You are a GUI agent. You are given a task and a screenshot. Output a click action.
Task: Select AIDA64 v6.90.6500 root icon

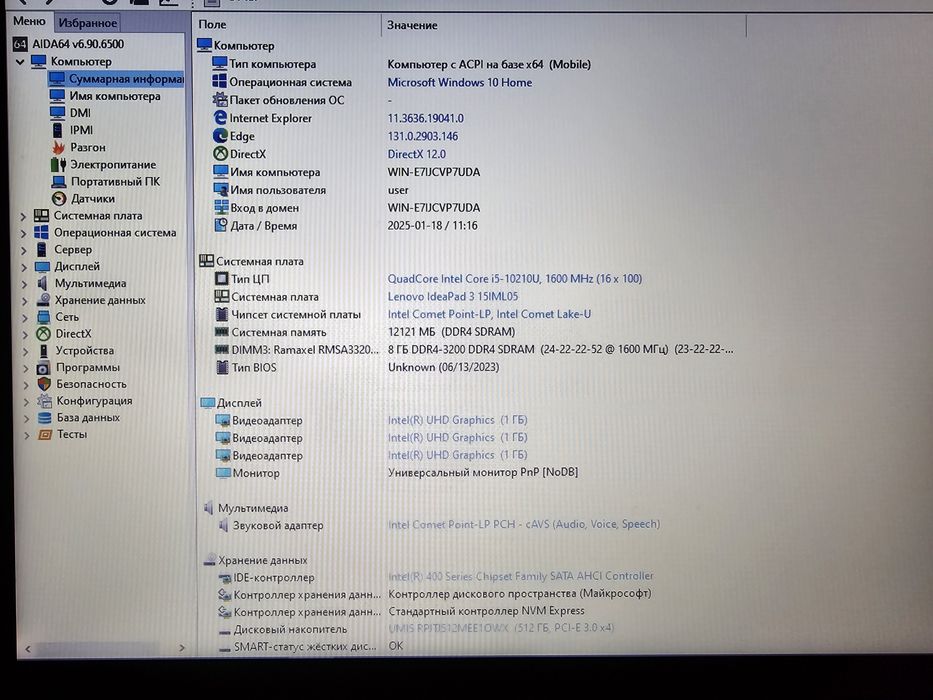[20, 44]
